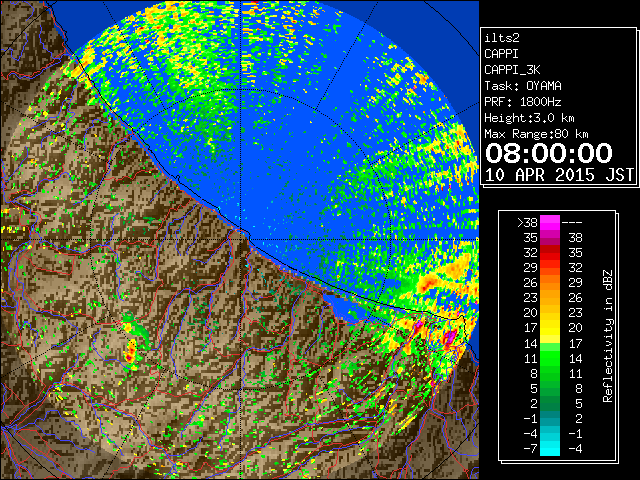Click the "Reflectivity in dBZ" axis label
The image size is (640, 480).
[608, 336]
